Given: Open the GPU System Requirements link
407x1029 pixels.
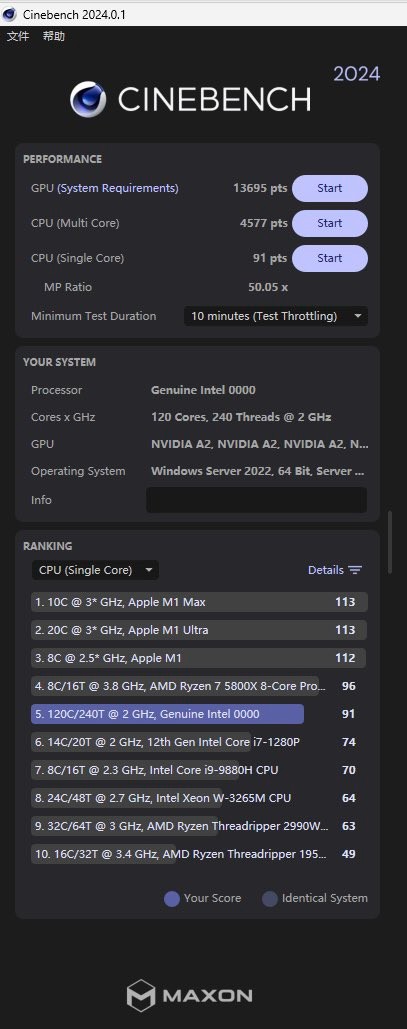Looking at the screenshot, I should [x=118, y=188].
